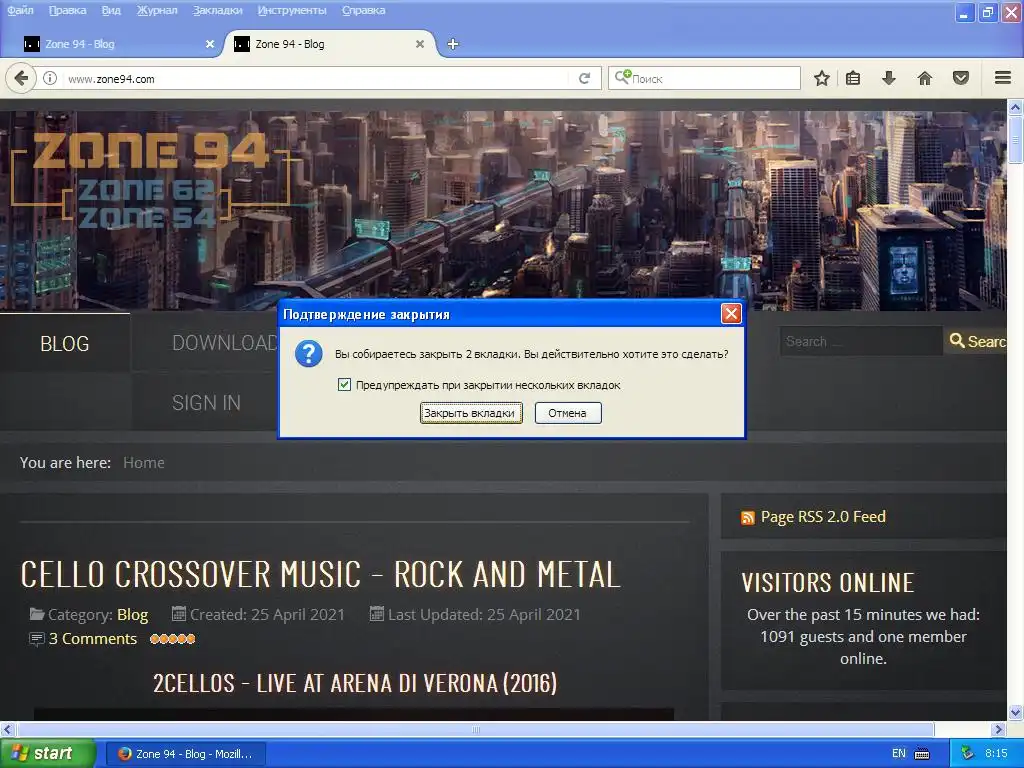Viewport: 1024px width, 768px height.
Task: Click the horizontal scrollbar right arrow
Action: [999, 729]
